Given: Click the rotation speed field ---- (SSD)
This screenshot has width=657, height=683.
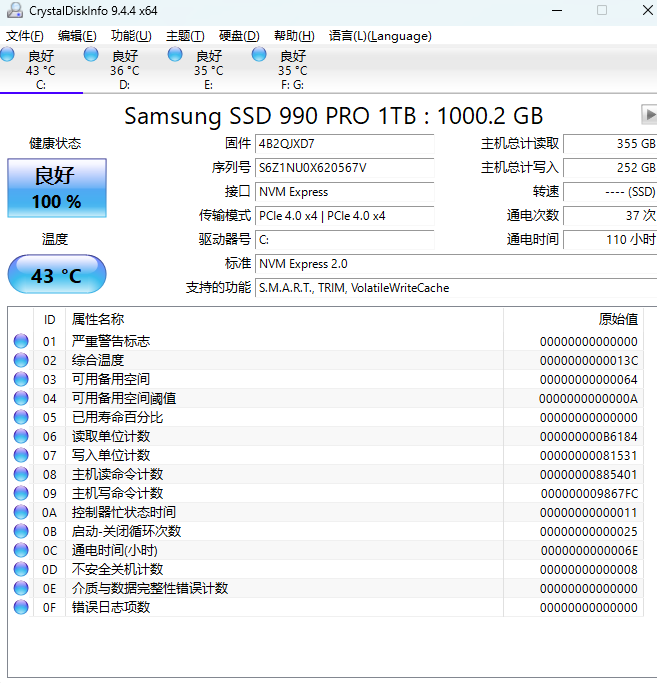Looking at the screenshot, I should (x=610, y=192).
